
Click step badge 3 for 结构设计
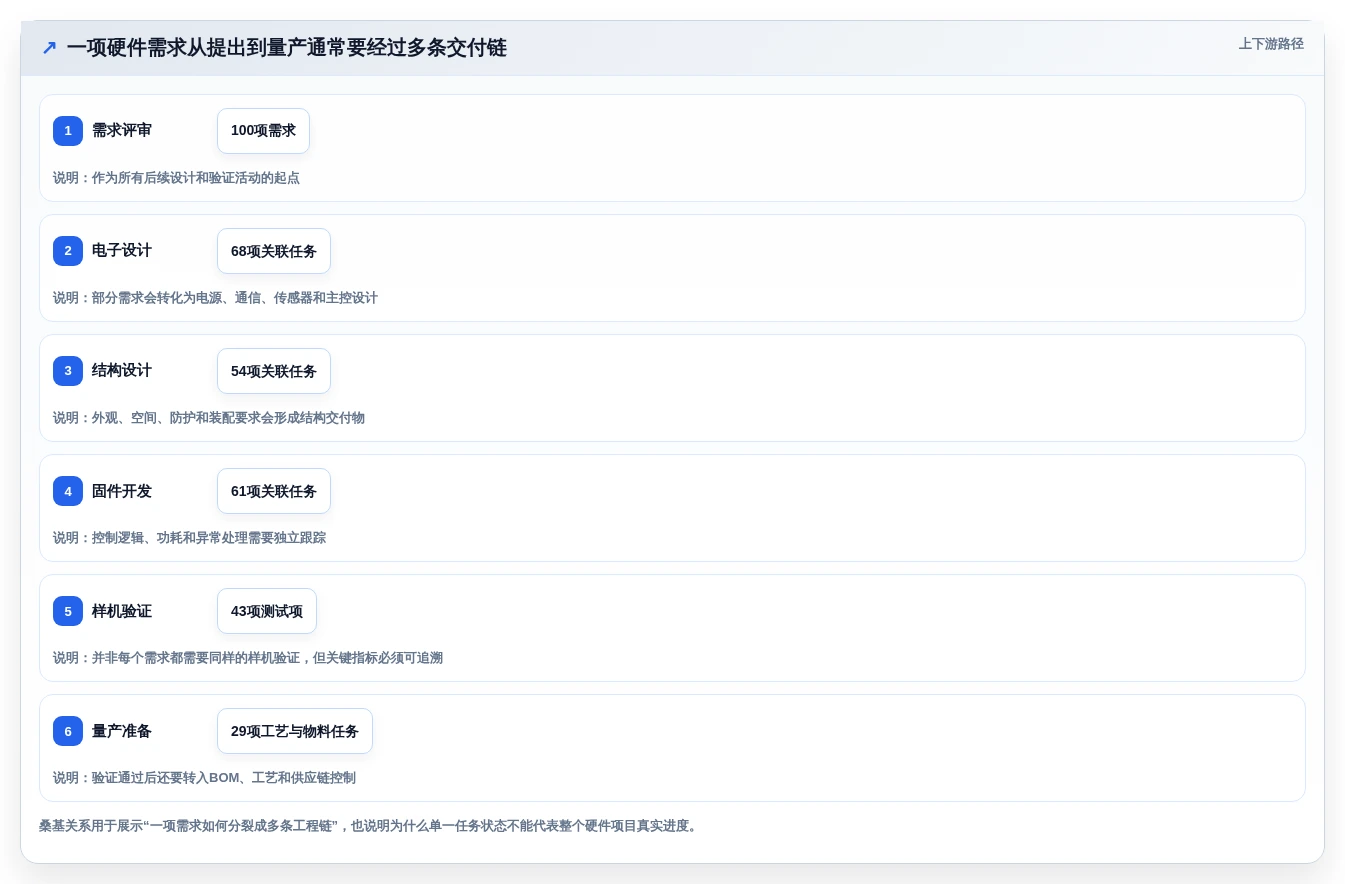68,371
